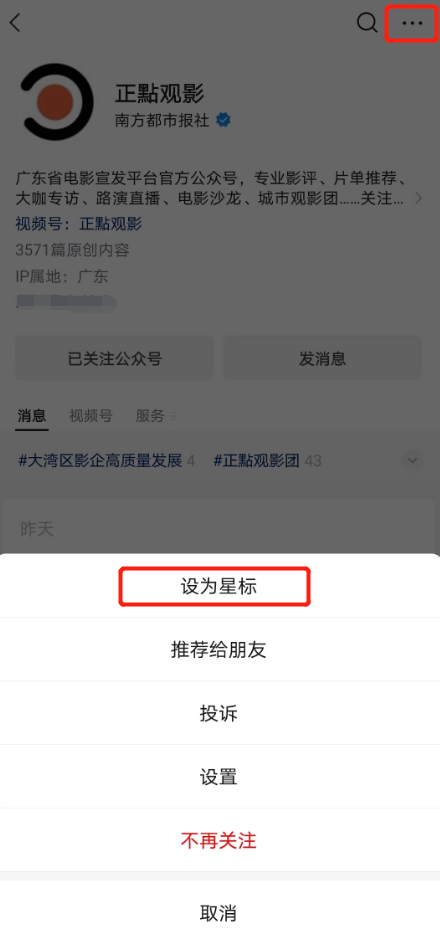Screen dimensions: 440x946
Task: Open 设置 from the action sheet
Action: coord(220,776)
